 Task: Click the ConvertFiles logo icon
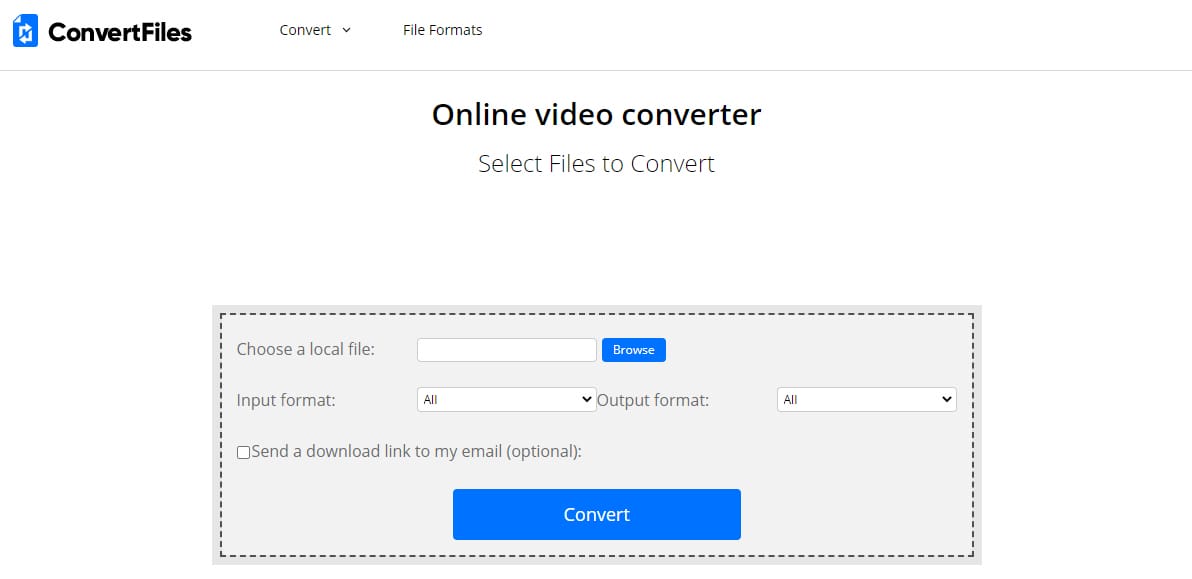[x=25, y=31]
